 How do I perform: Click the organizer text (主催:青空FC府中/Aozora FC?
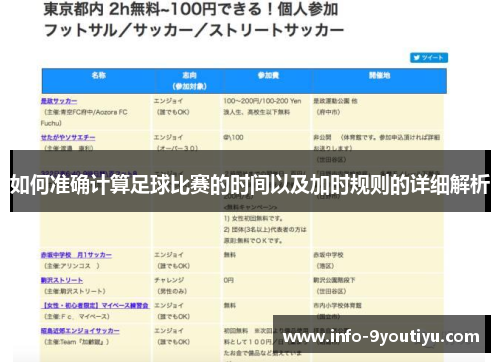click(x=86, y=112)
